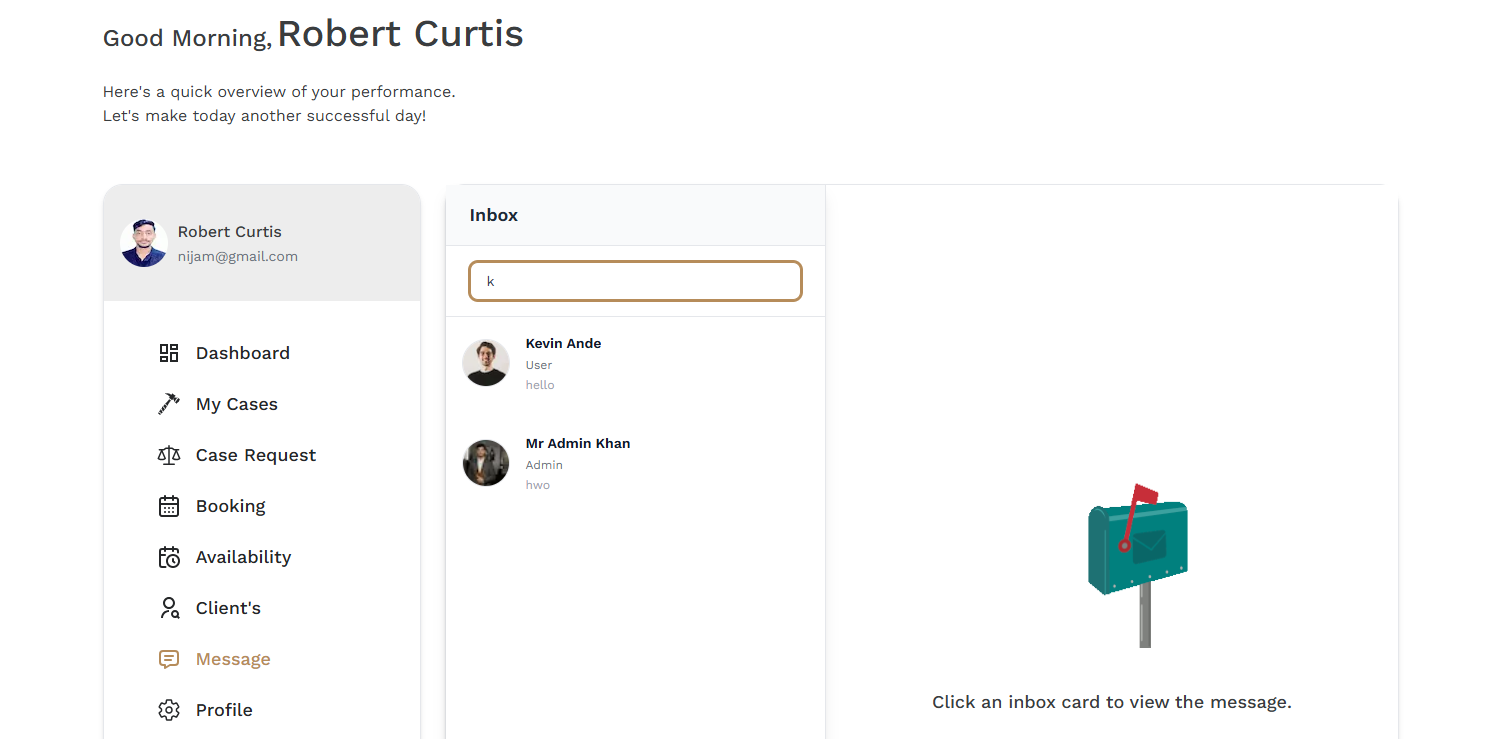Screen dimensions: 1511x739
Task: Select Booking in the sidebar
Action: point(231,506)
